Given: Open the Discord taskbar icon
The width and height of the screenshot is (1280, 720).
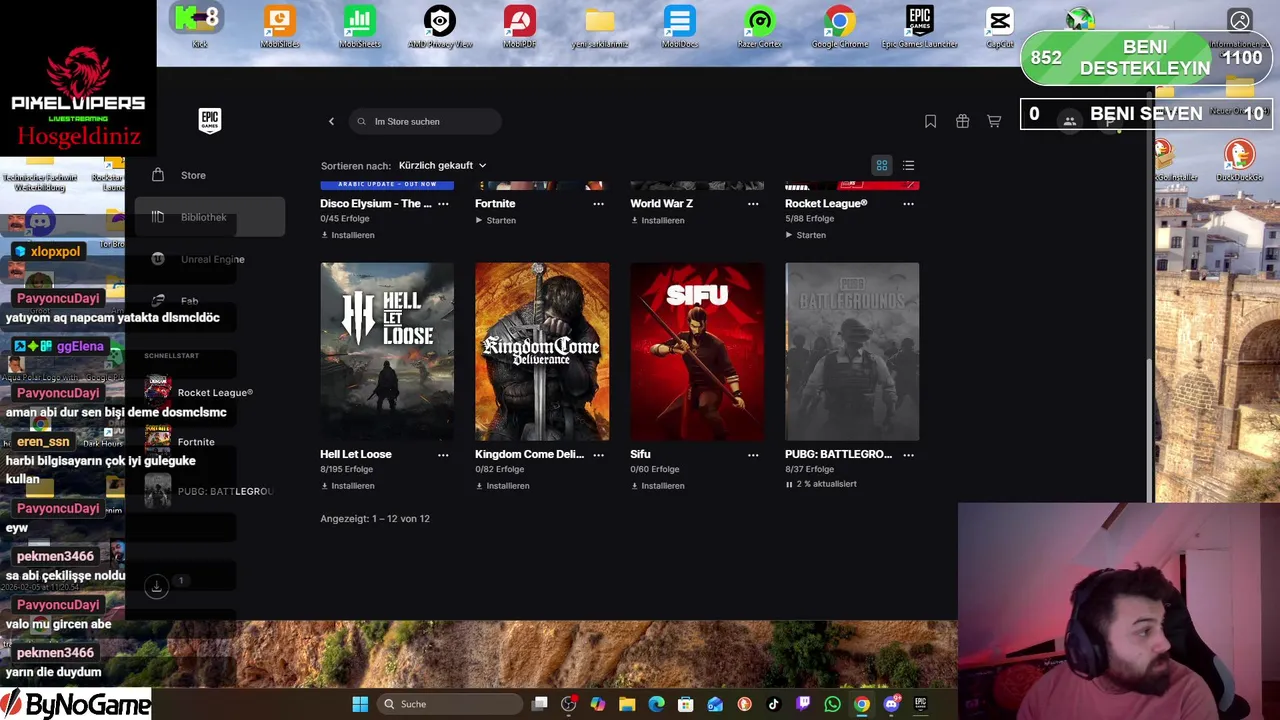Looking at the screenshot, I should point(891,704).
